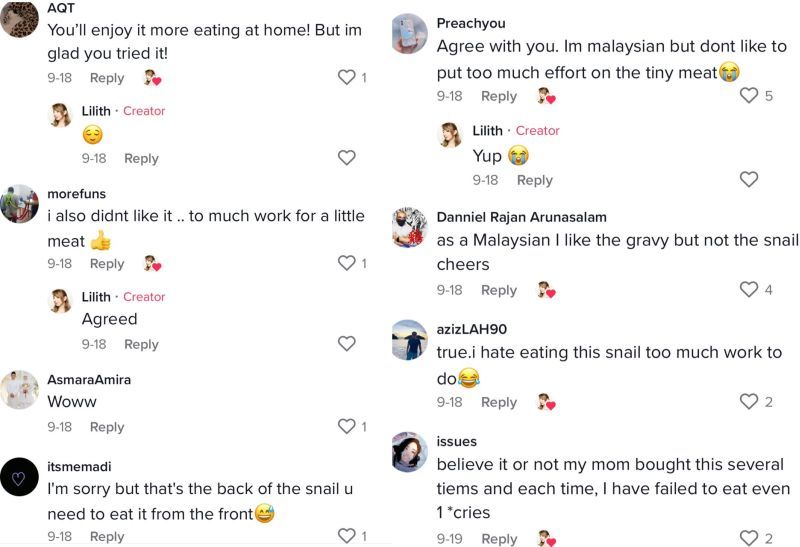Viewport: 800px width, 547px height.
Task: Like azizLAH90's comment about snail
Action: [749, 402]
